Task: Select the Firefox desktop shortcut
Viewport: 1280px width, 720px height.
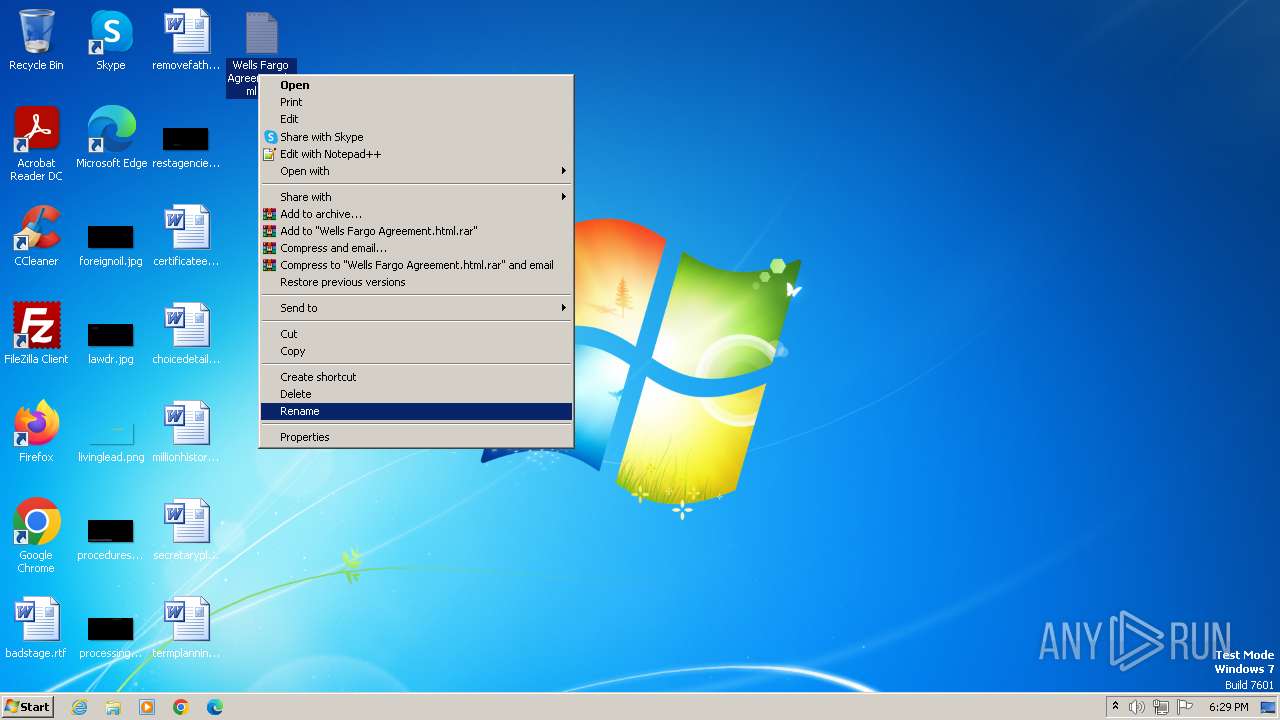Action: pyautogui.click(x=36, y=432)
